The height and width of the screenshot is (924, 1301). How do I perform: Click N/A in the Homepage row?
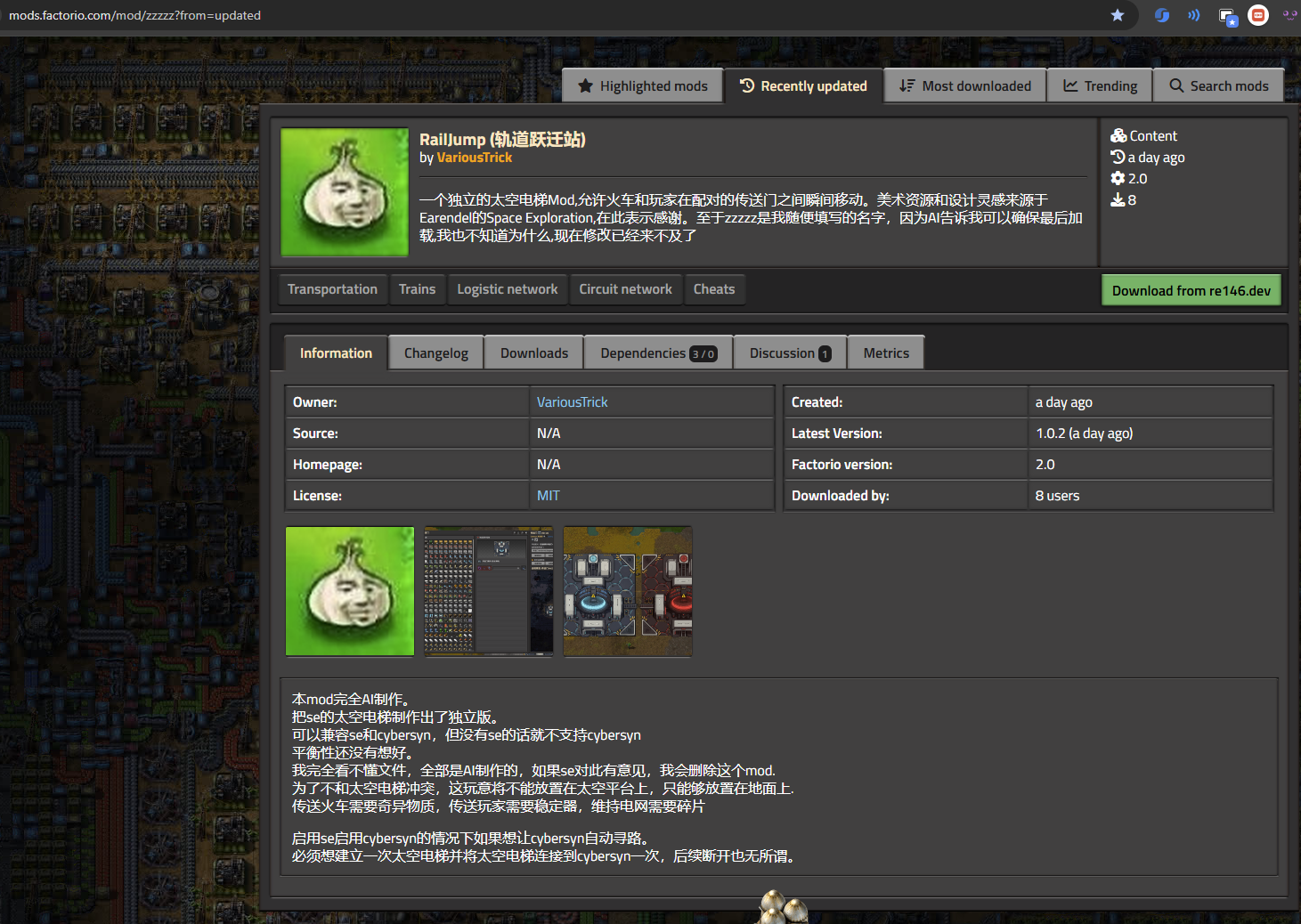549,465
